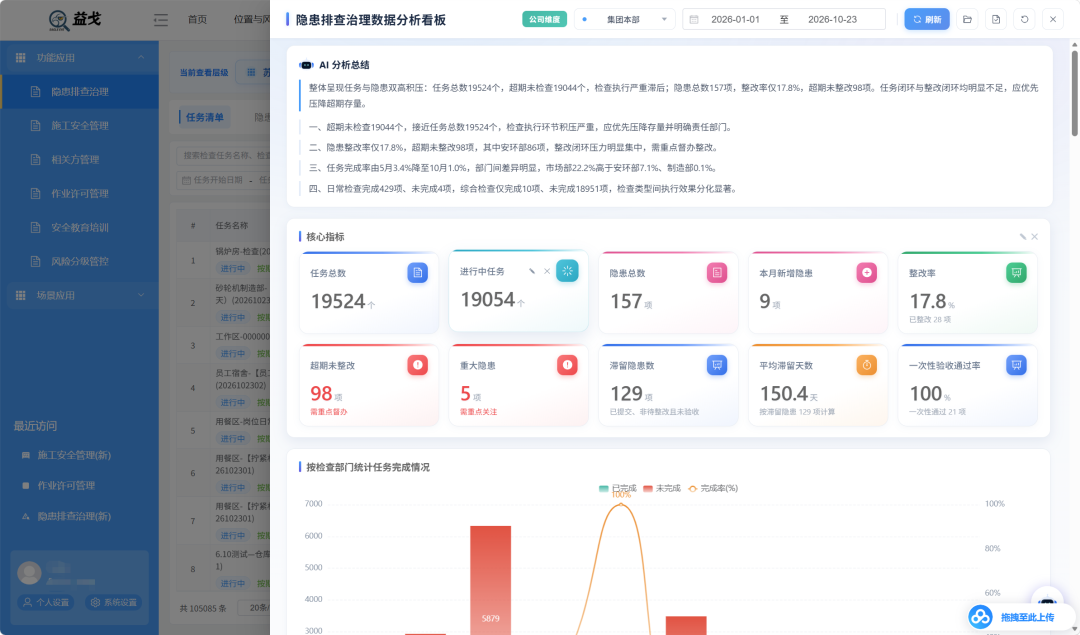Click the 任务总数 document card icon
1080x635 pixels.
point(417,273)
